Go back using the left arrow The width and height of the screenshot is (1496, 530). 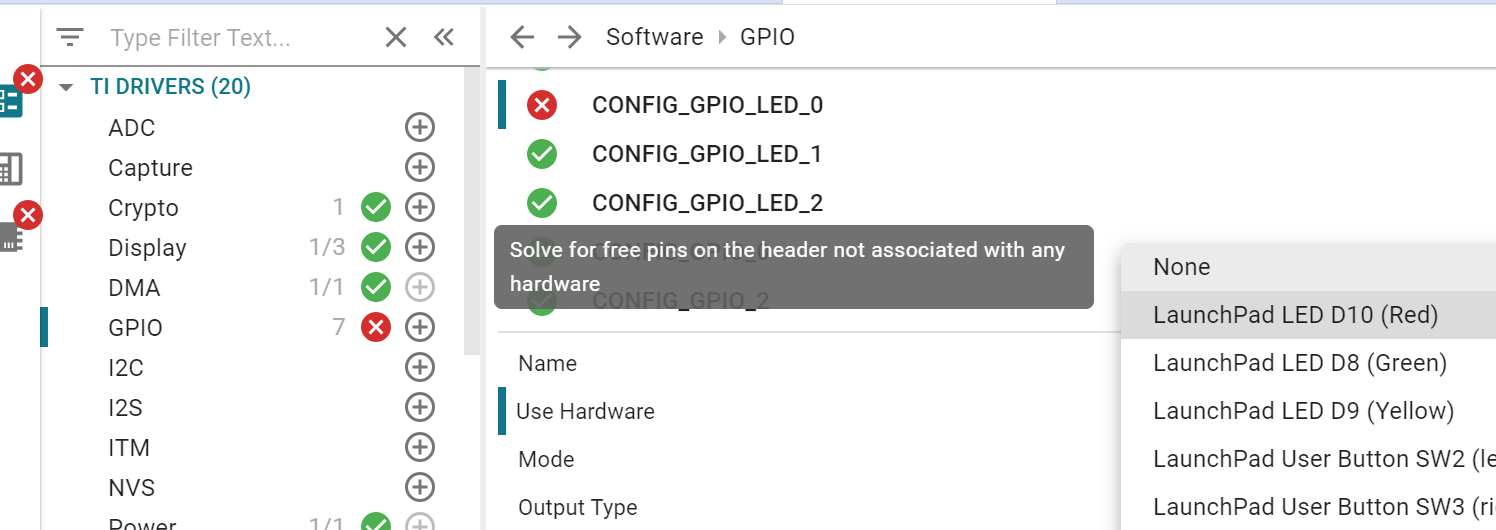[522, 38]
